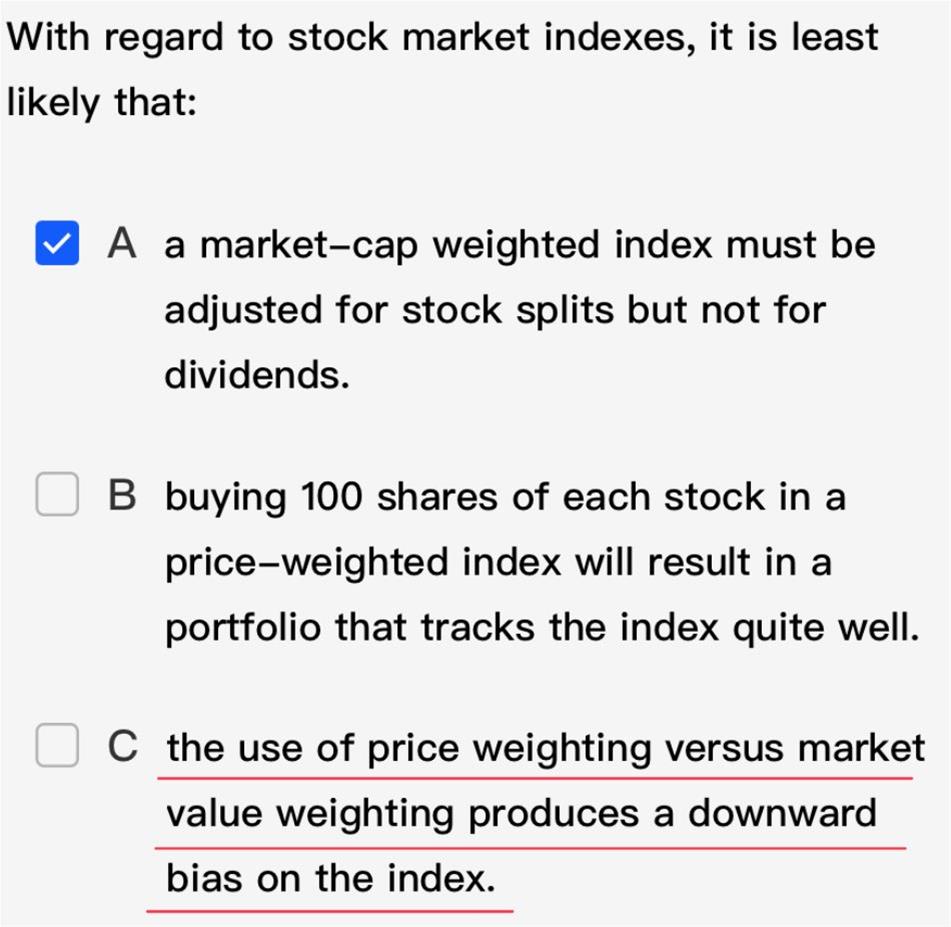Click the question line "With regard to stock market indexes"
The width and height of the screenshot is (951, 927).
pyautogui.click(x=351, y=38)
